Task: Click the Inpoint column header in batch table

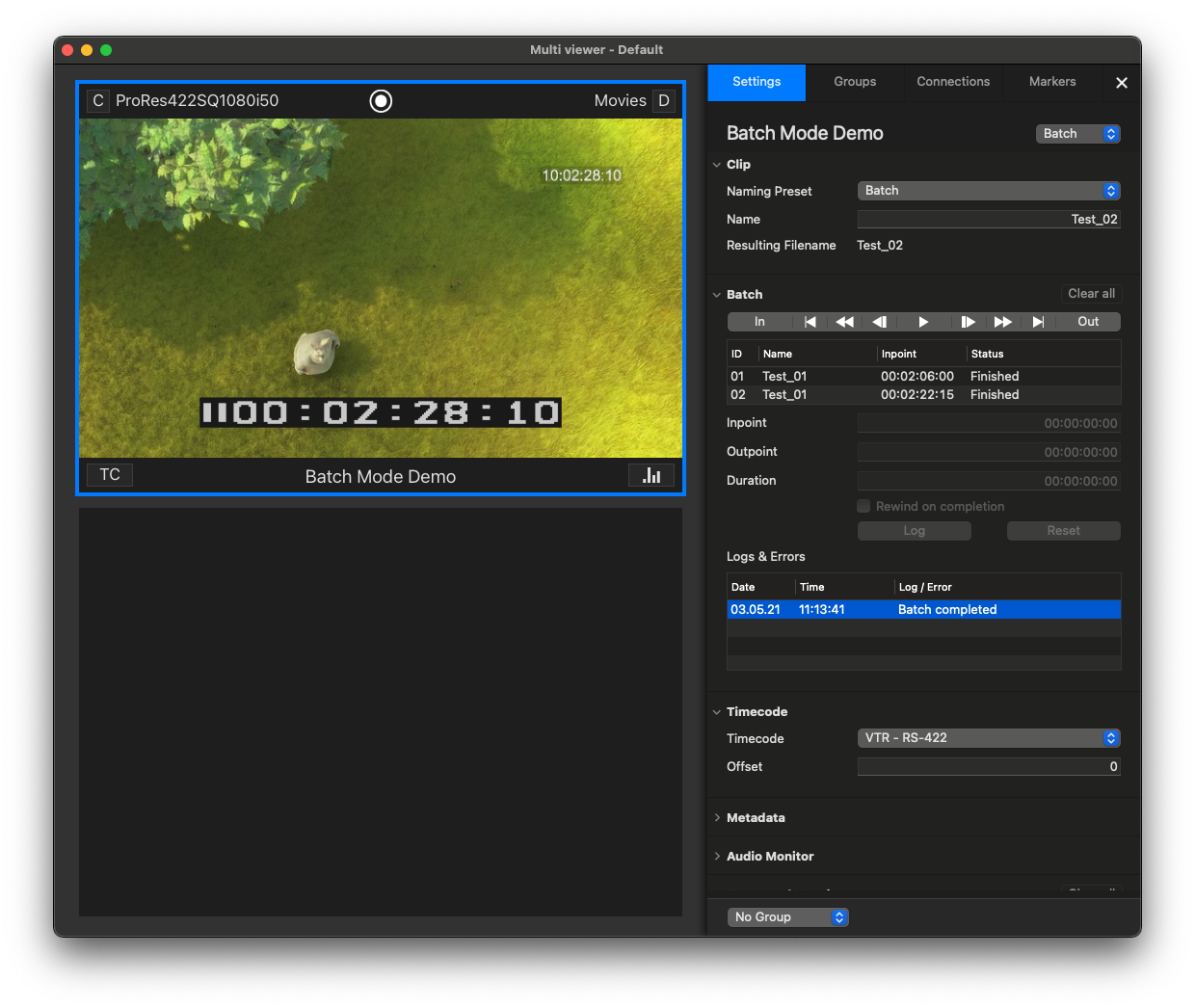Action: (921, 354)
